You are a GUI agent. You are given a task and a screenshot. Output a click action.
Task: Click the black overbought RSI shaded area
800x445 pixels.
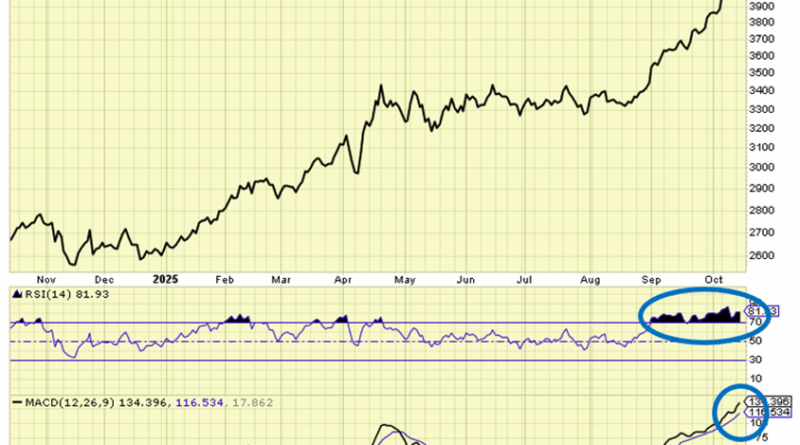[x=700, y=317]
